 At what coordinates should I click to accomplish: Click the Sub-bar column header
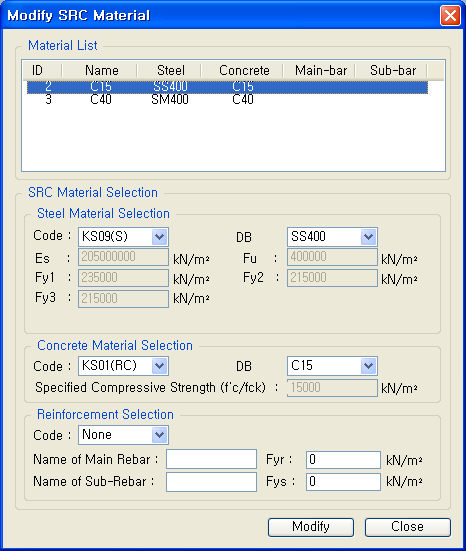(x=391, y=71)
